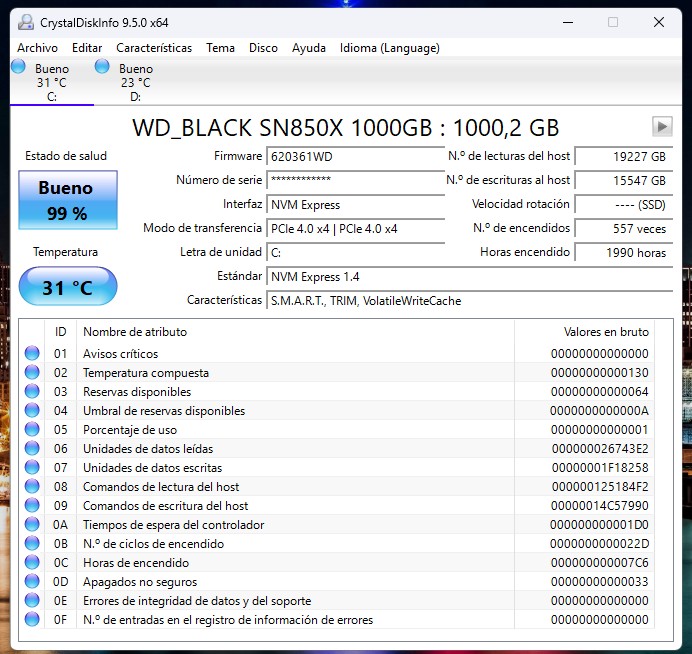The image size is (692, 654).
Task: Click status orb for Errores de integridad
Action: [32, 600]
